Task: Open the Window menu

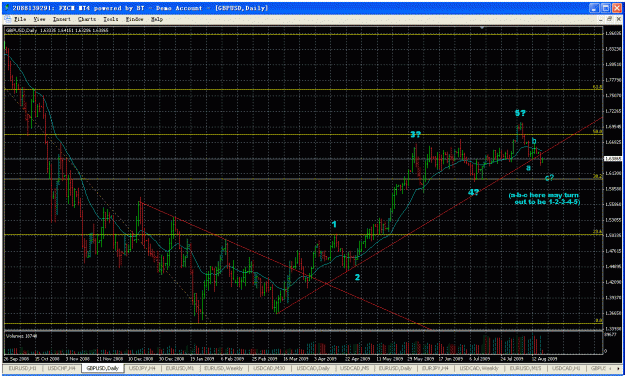Action: (x=135, y=19)
